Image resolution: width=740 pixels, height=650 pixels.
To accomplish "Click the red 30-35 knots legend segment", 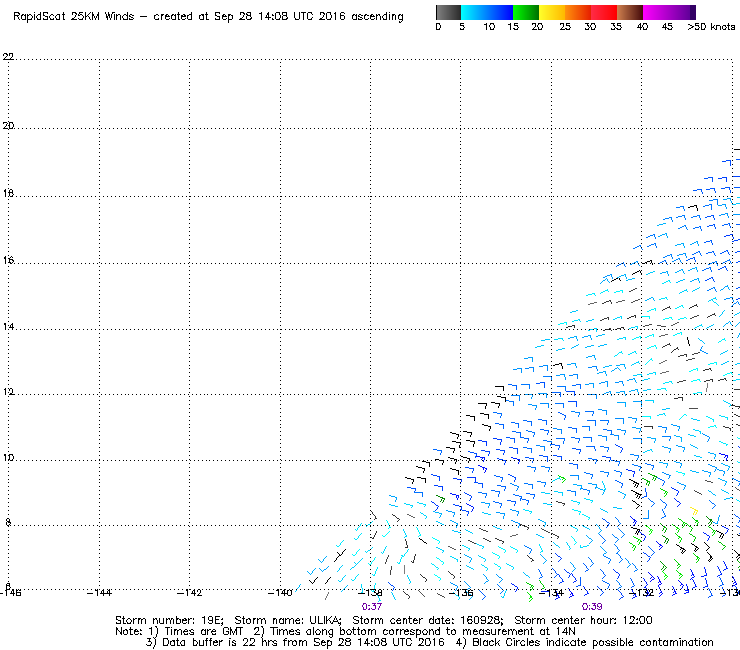I will pos(604,12).
